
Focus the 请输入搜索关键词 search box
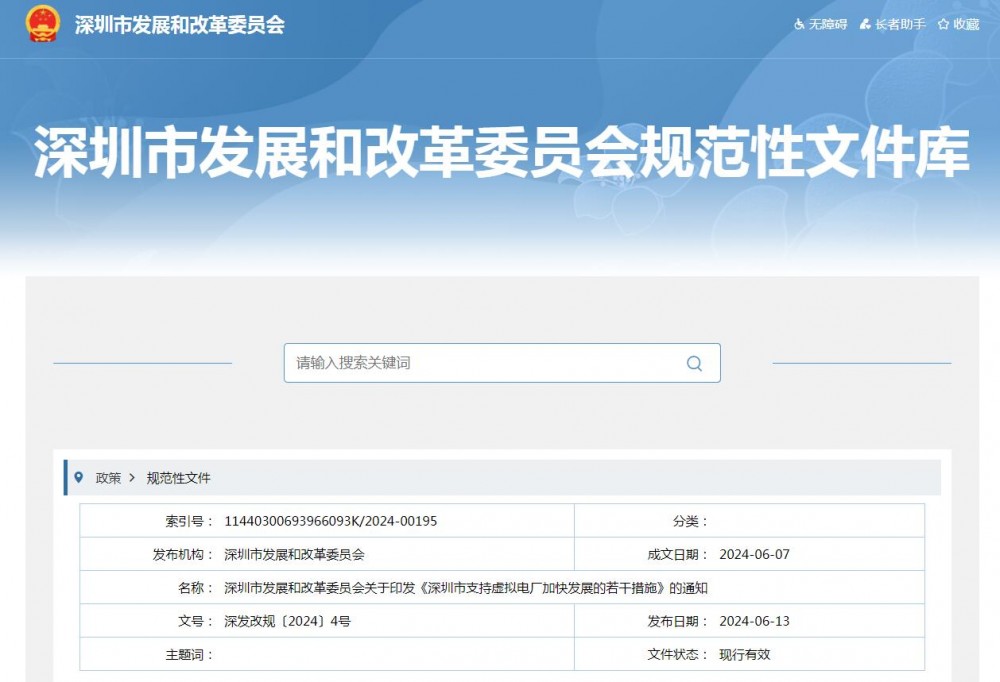tap(480, 363)
